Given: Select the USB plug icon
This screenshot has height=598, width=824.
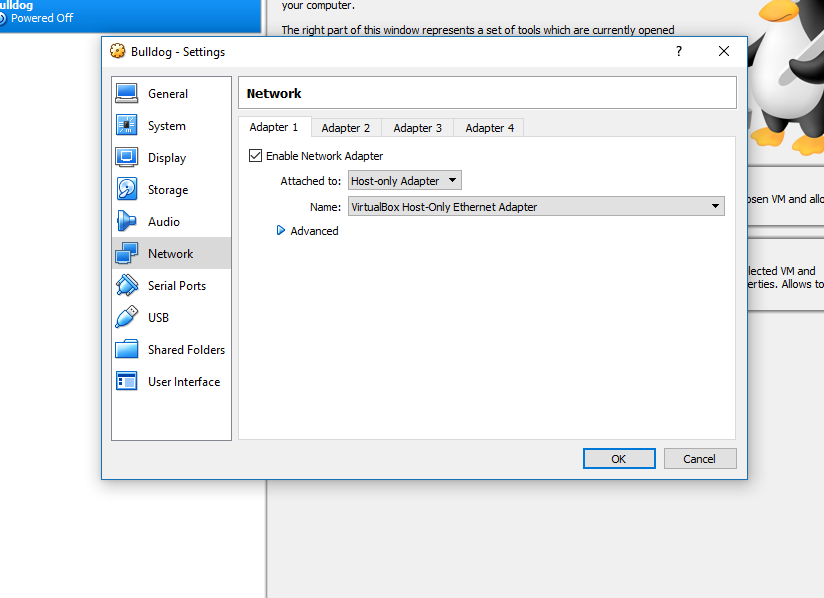Looking at the screenshot, I should click(127, 317).
